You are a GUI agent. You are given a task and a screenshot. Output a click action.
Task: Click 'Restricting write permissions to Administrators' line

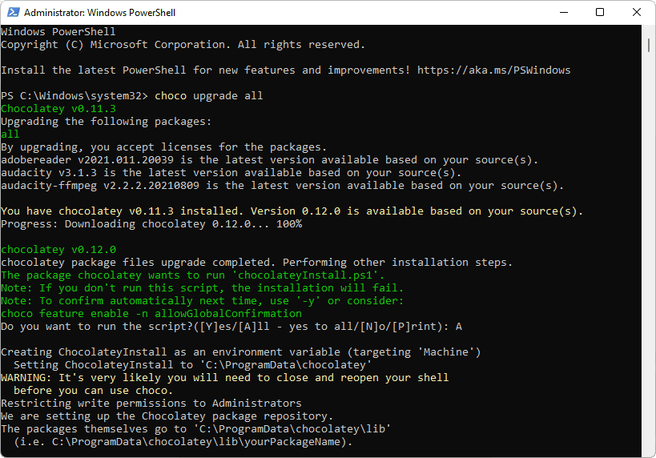click(151, 404)
